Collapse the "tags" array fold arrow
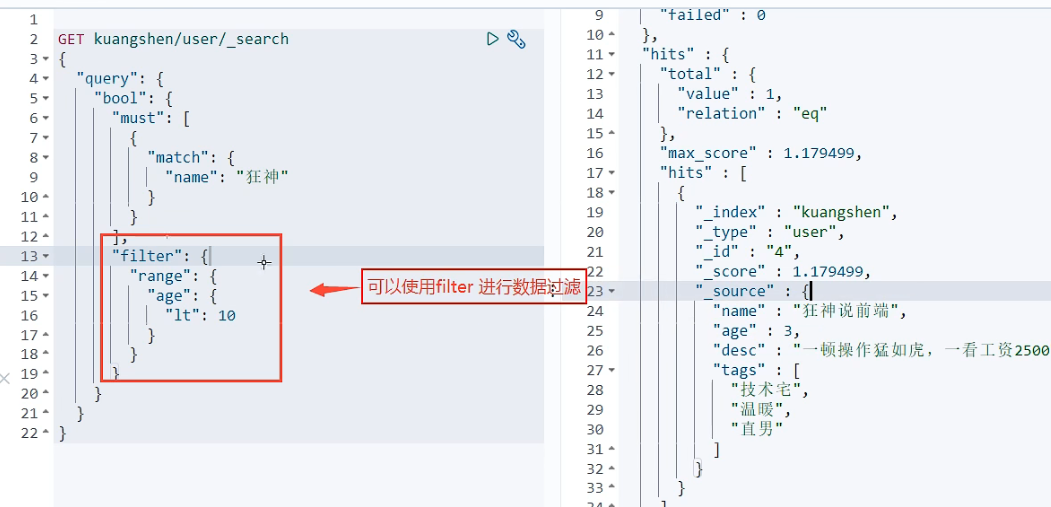Screen dimensions: 1051x507 coord(611,370)
